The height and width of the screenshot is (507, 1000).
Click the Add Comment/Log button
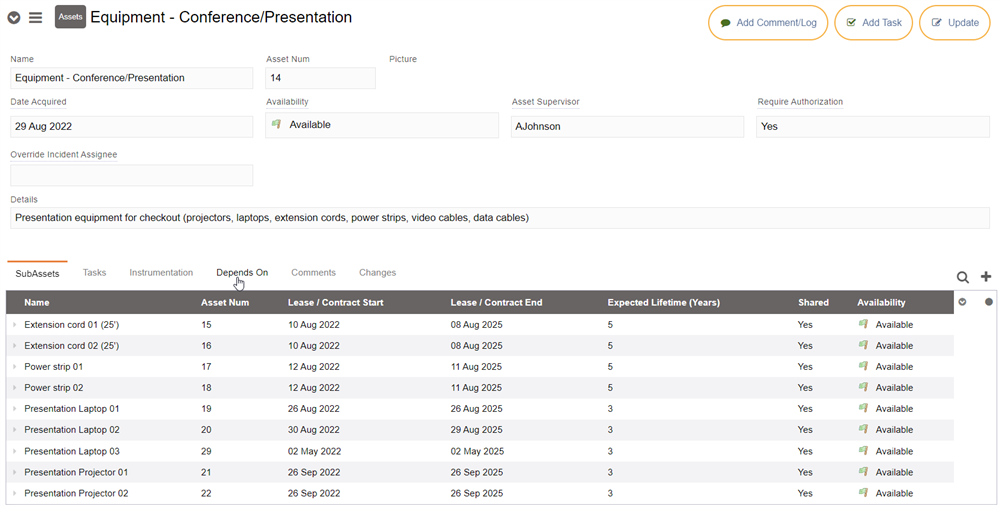pos(767,23)
